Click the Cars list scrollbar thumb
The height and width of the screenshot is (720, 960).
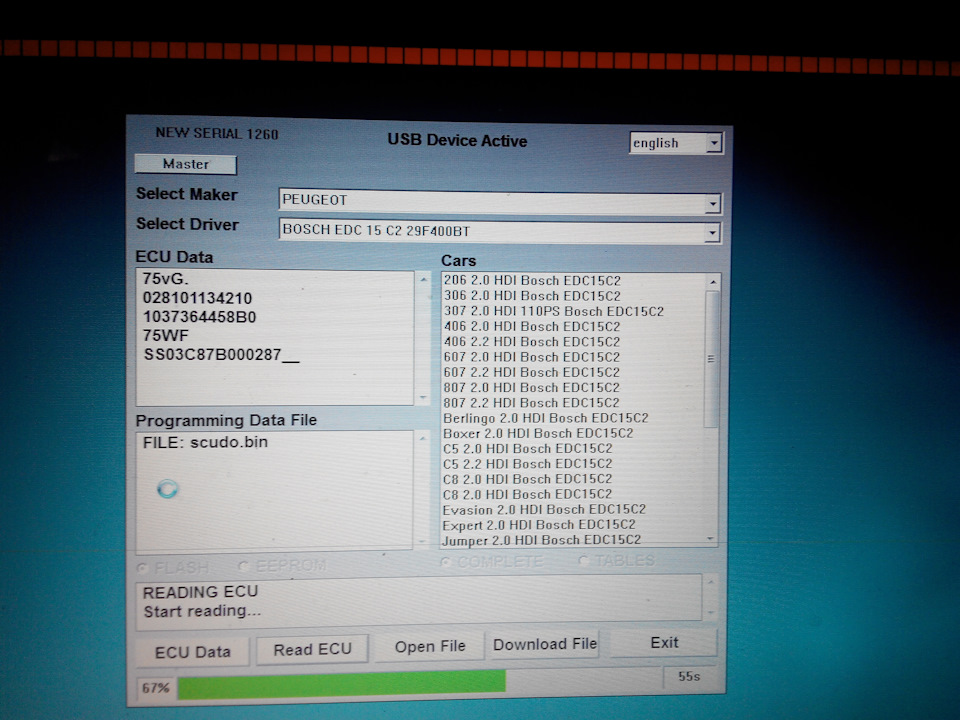(x=711, y=359)
